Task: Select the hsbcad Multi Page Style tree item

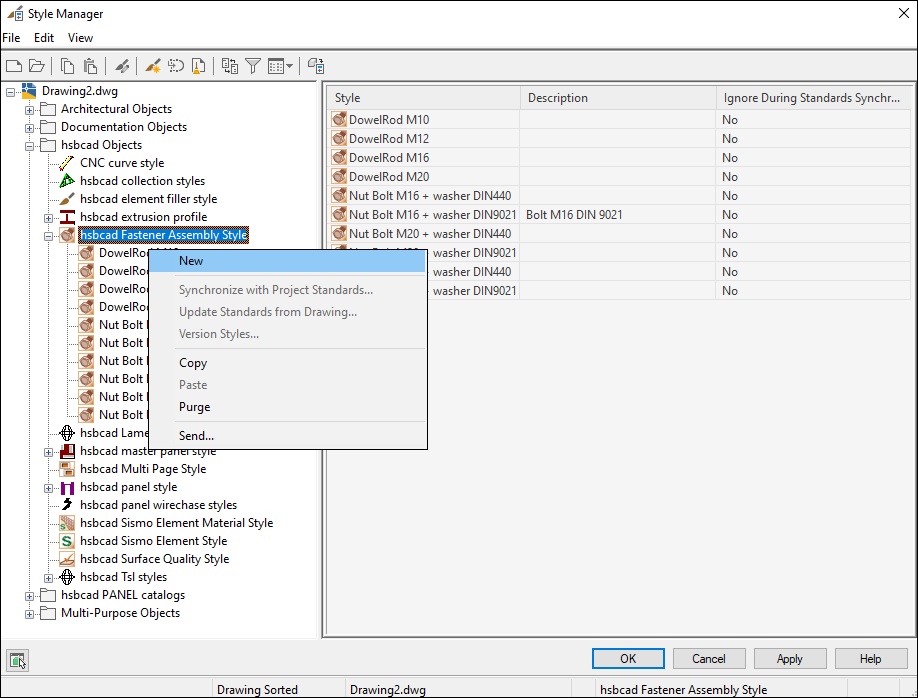Action: coord(143,469)
